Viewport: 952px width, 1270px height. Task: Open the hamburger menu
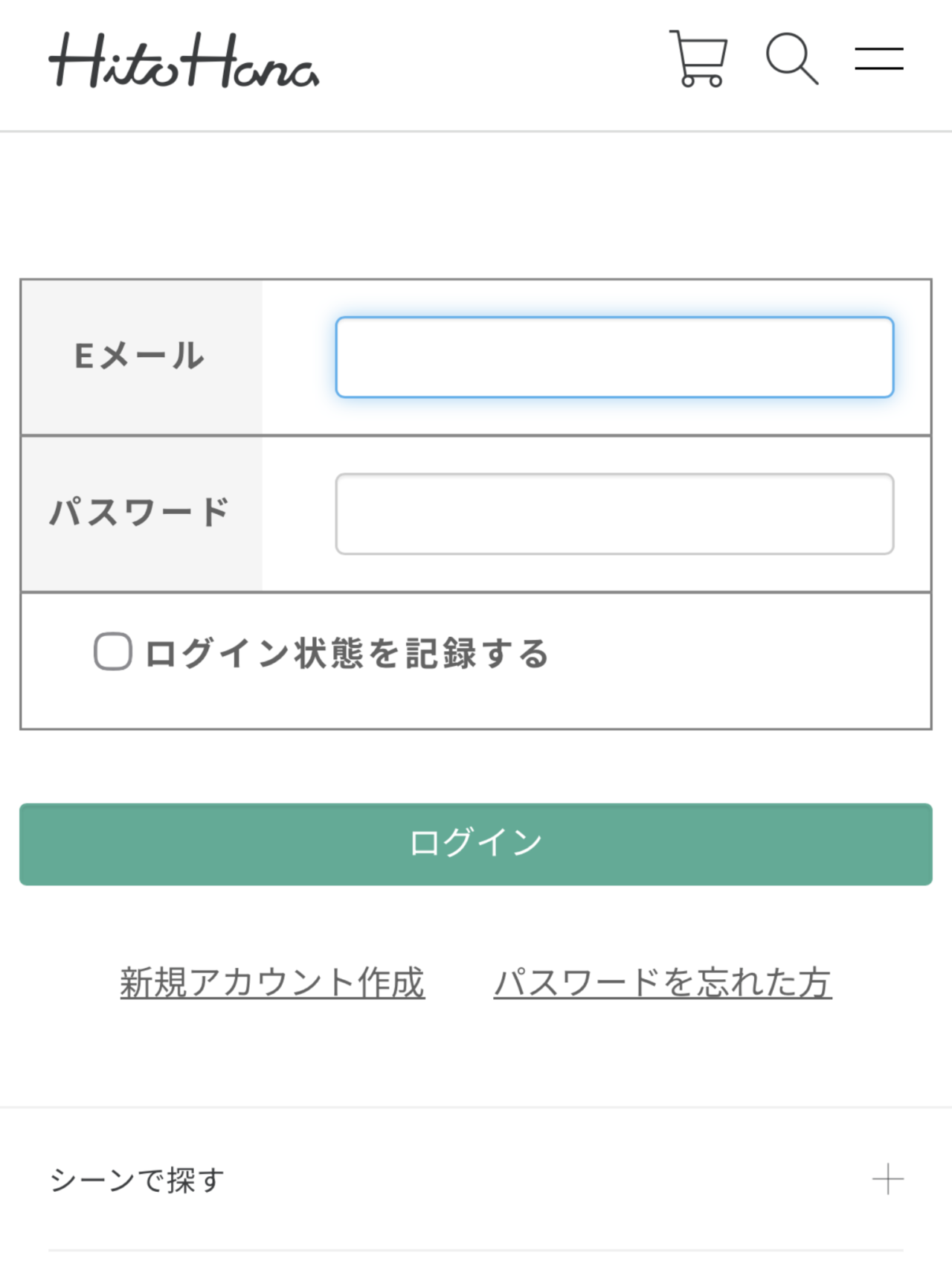[x=878, y=59]
